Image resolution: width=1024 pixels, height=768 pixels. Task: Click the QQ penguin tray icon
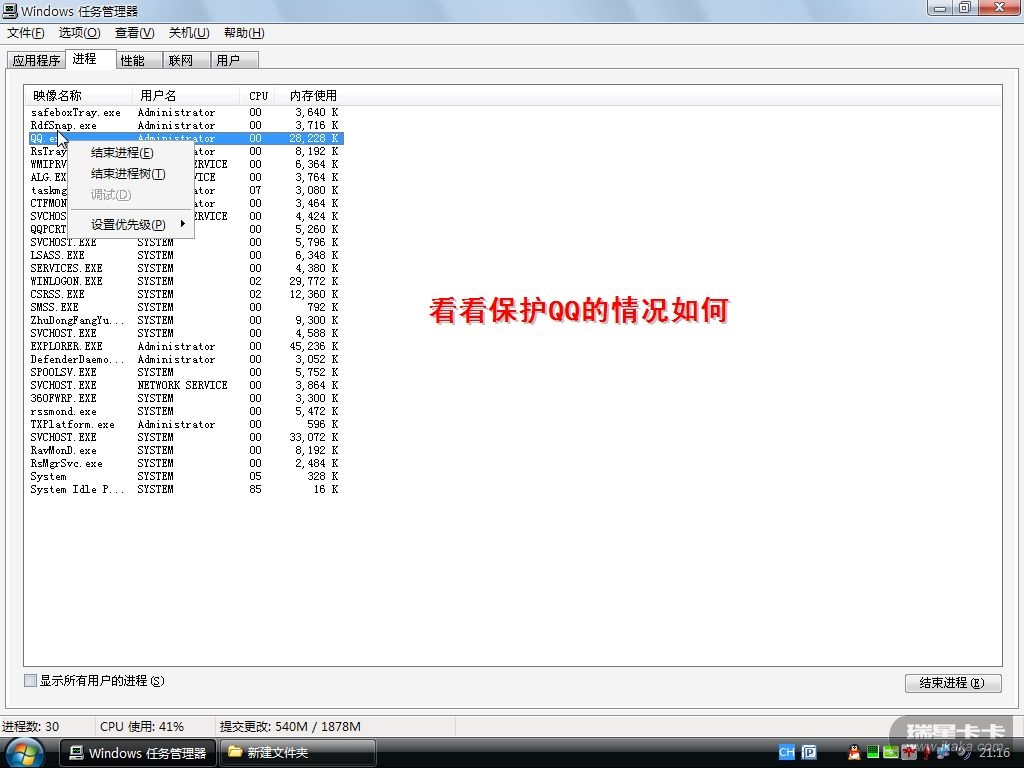[854, 752]
